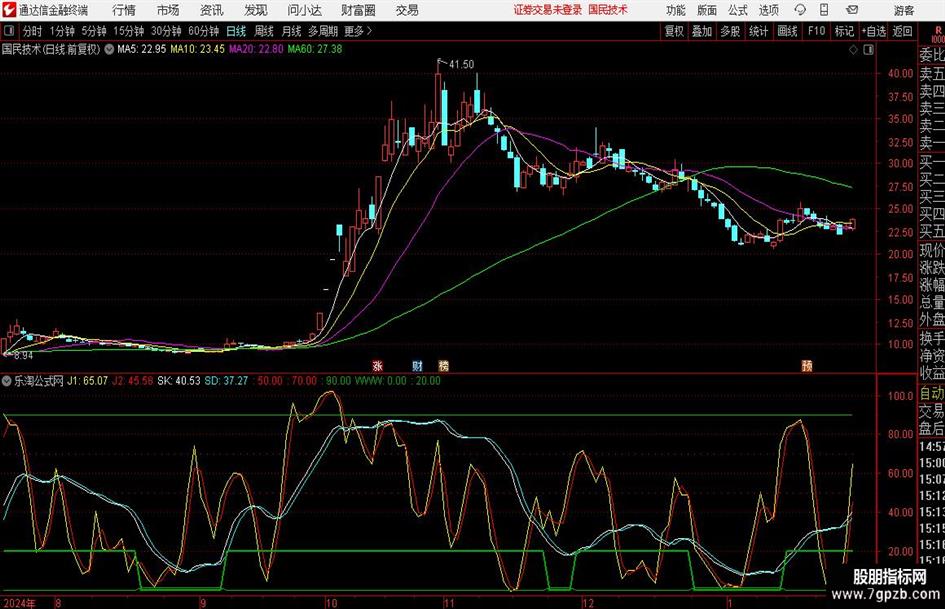Click the red 国民技术 title bar label
This screenshot has height=609, width=945.
608,10
